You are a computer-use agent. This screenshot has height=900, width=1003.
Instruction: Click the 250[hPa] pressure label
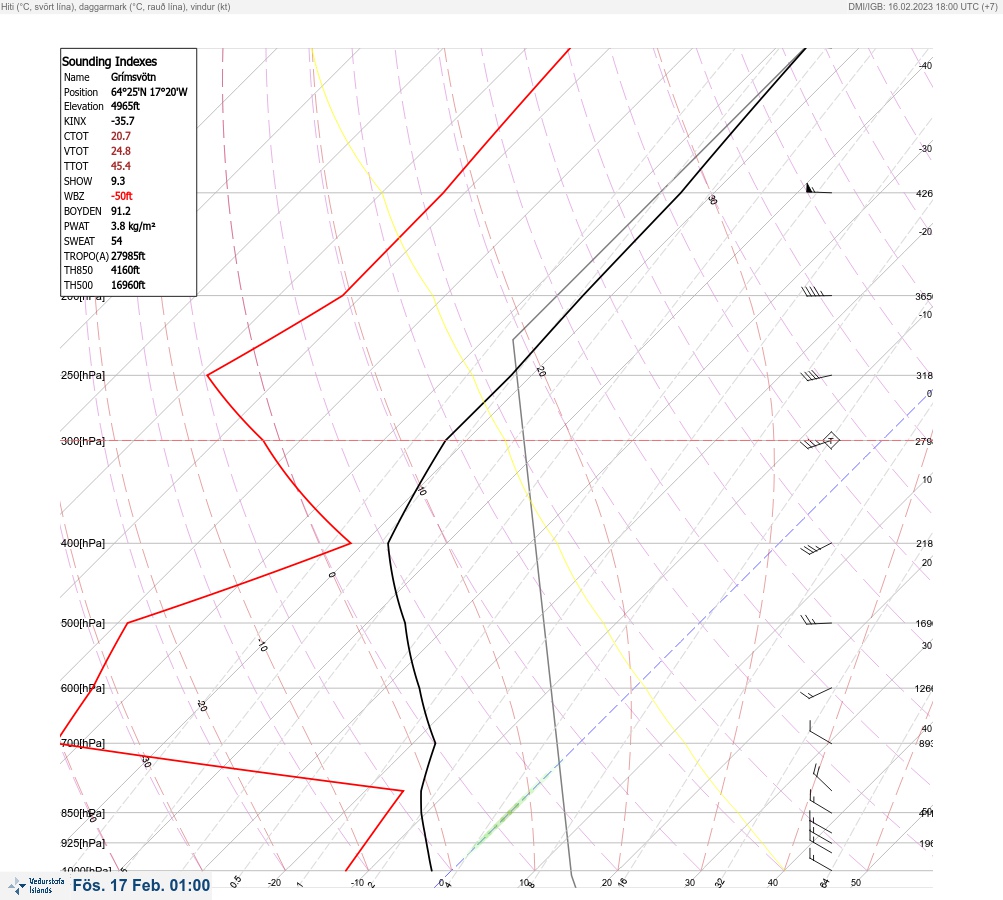(83, 375)
